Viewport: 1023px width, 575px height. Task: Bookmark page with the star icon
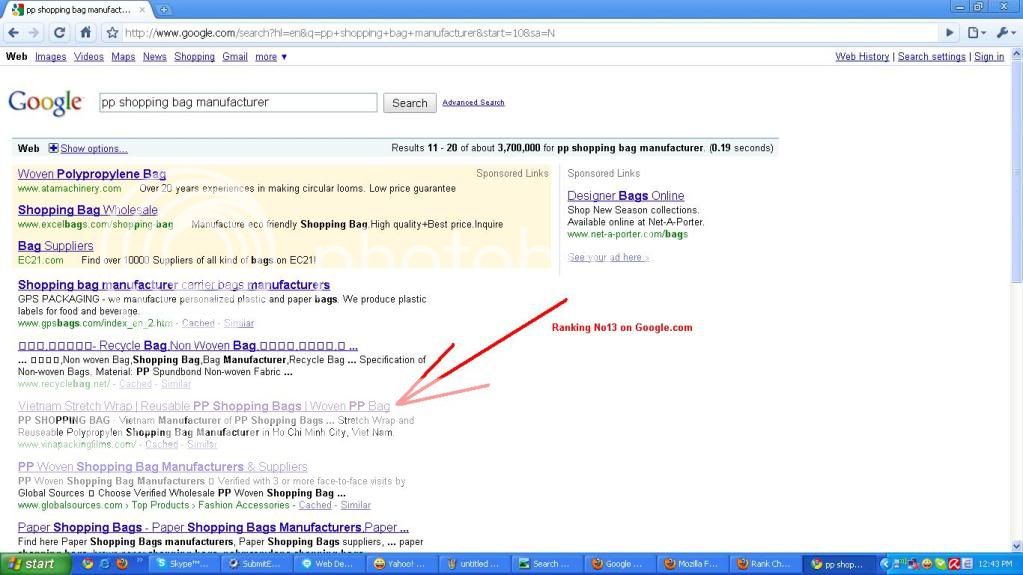[x=113, y=32]
